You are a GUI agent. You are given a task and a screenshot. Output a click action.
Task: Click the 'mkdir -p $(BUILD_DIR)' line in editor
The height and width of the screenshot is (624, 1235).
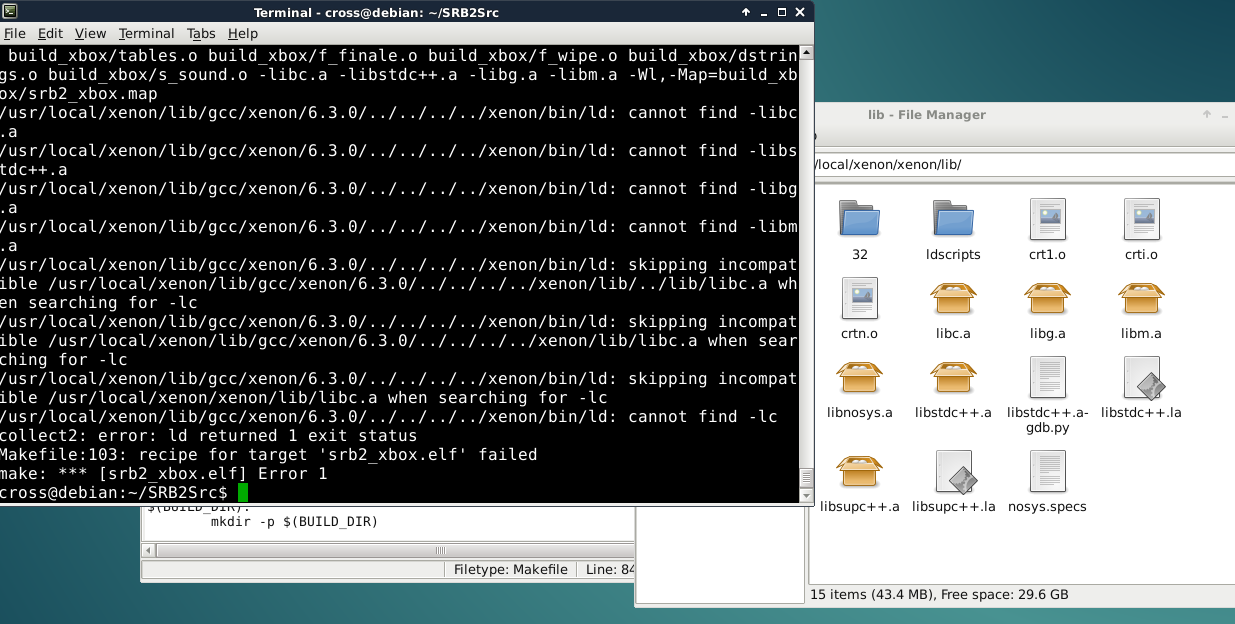(294, 522)
